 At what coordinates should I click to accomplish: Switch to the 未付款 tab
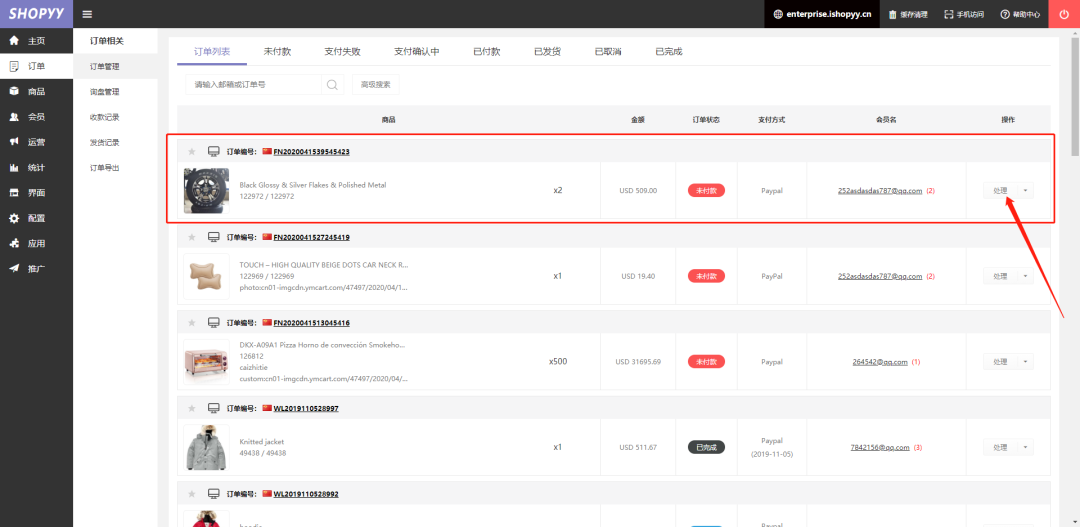click(277, 52)
